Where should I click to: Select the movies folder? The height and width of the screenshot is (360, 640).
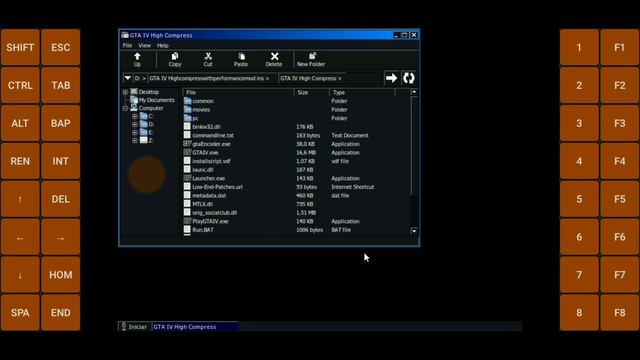[x=201, y=110]
